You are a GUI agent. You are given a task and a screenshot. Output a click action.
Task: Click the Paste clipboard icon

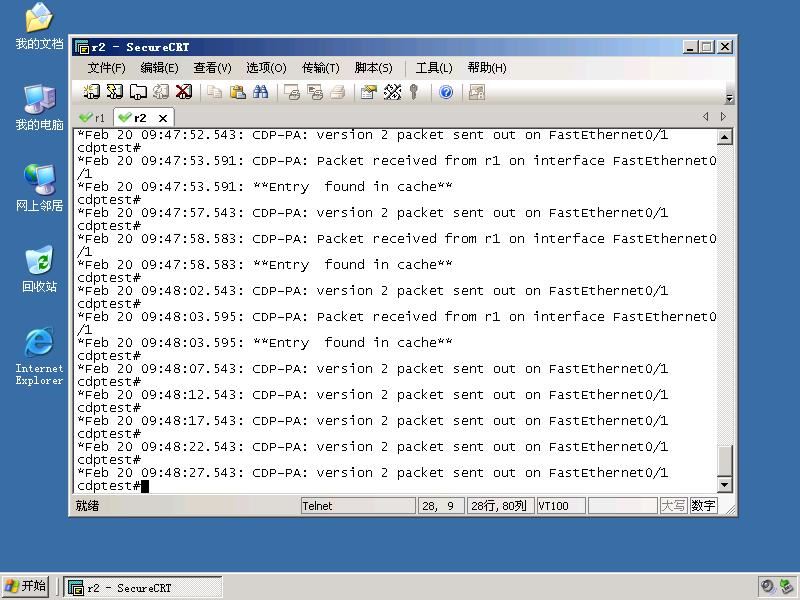pos(237,92)
